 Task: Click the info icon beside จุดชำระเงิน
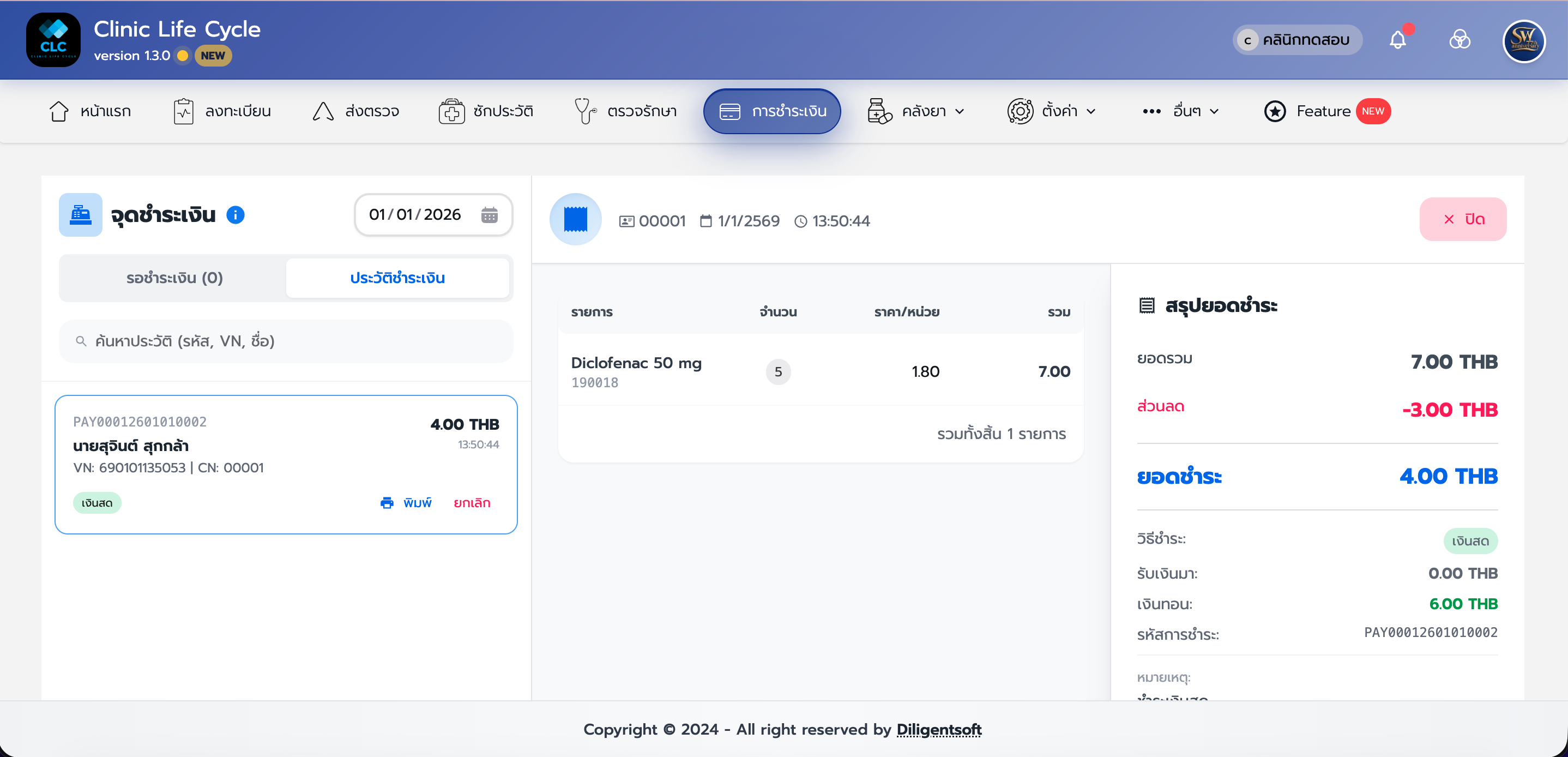236,215
